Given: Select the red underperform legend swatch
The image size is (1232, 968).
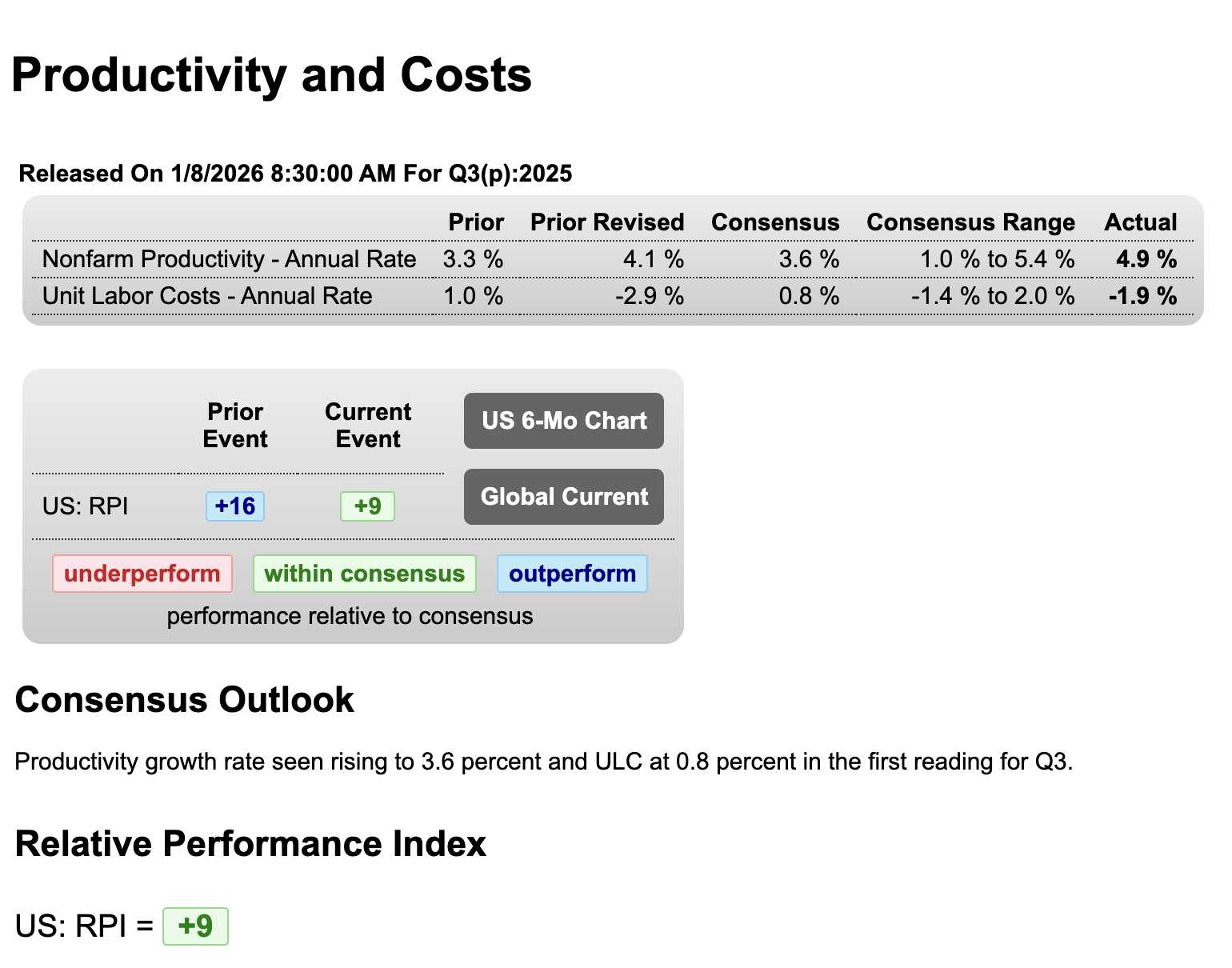Looking at the screenshot, I should pos(142,574).
